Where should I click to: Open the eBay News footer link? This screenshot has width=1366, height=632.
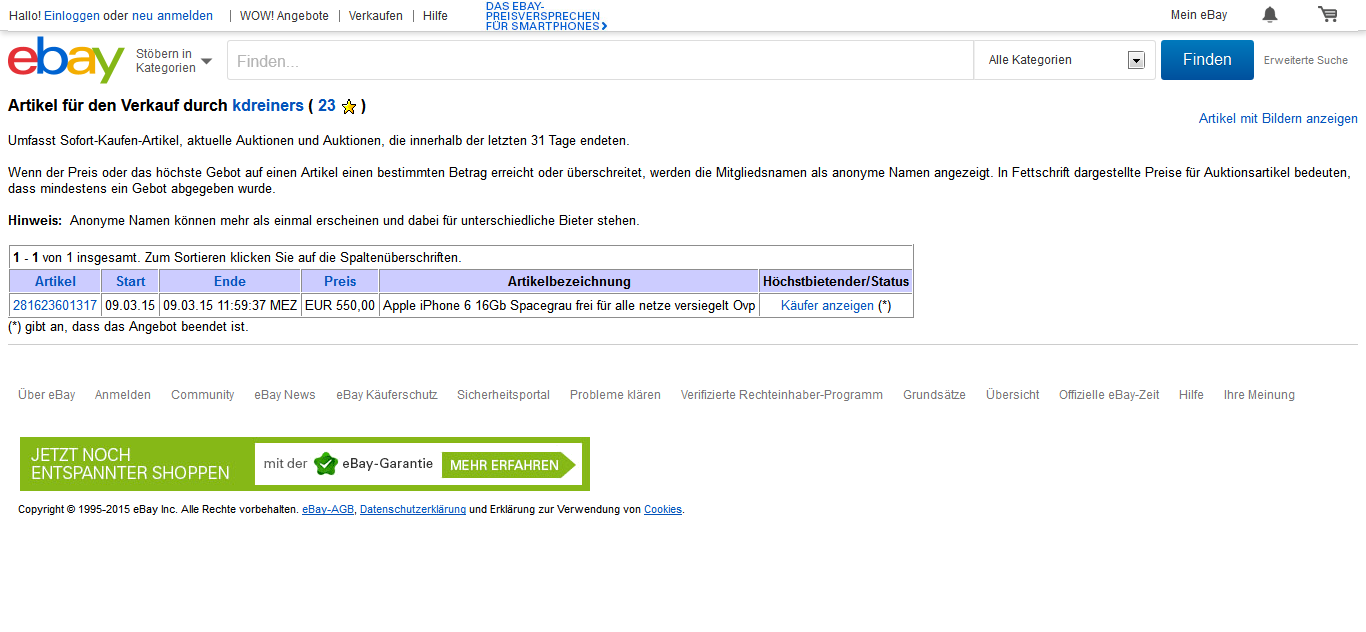point(285,395)
